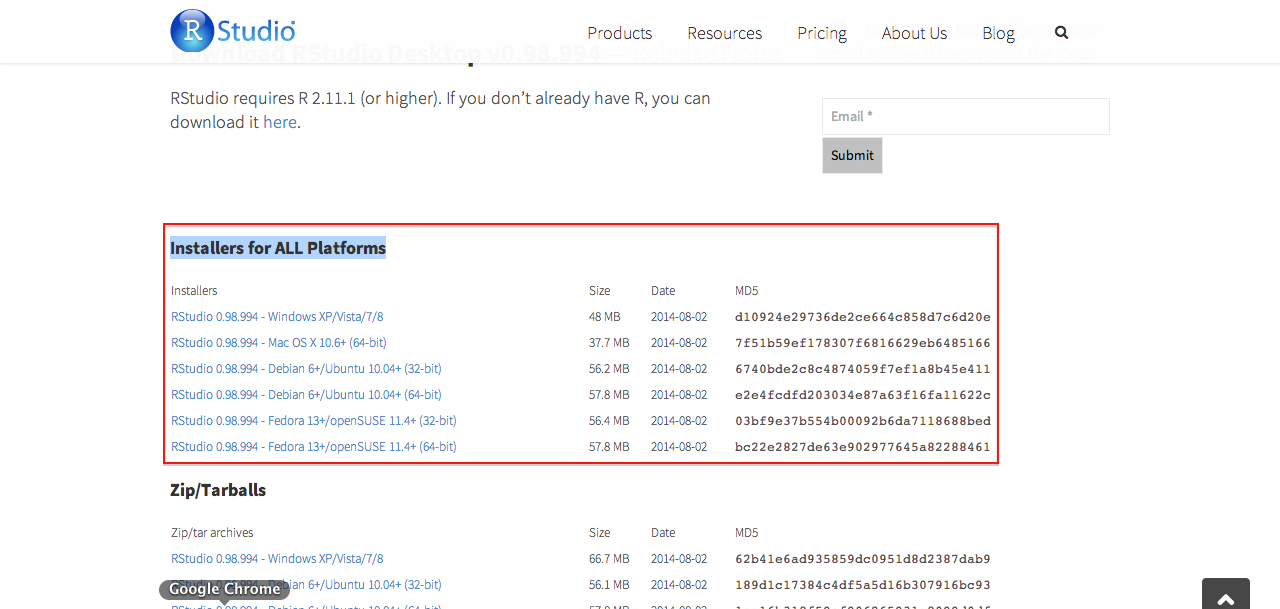Download the Debian/Ubuntu 32-bit tarball under Zip/Tarballs
This screenshot has height=609, width=1280.
coord(306,585)
